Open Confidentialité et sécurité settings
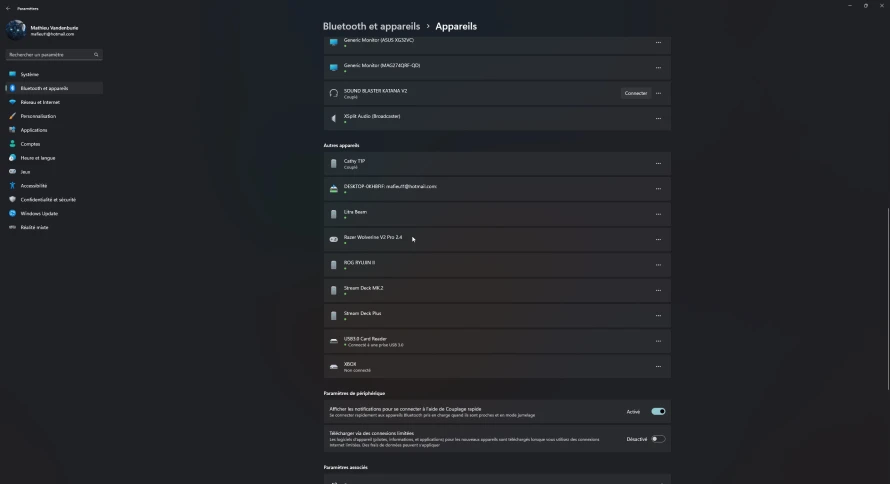This screenshot has height=484, width=890. pos(54,199)
